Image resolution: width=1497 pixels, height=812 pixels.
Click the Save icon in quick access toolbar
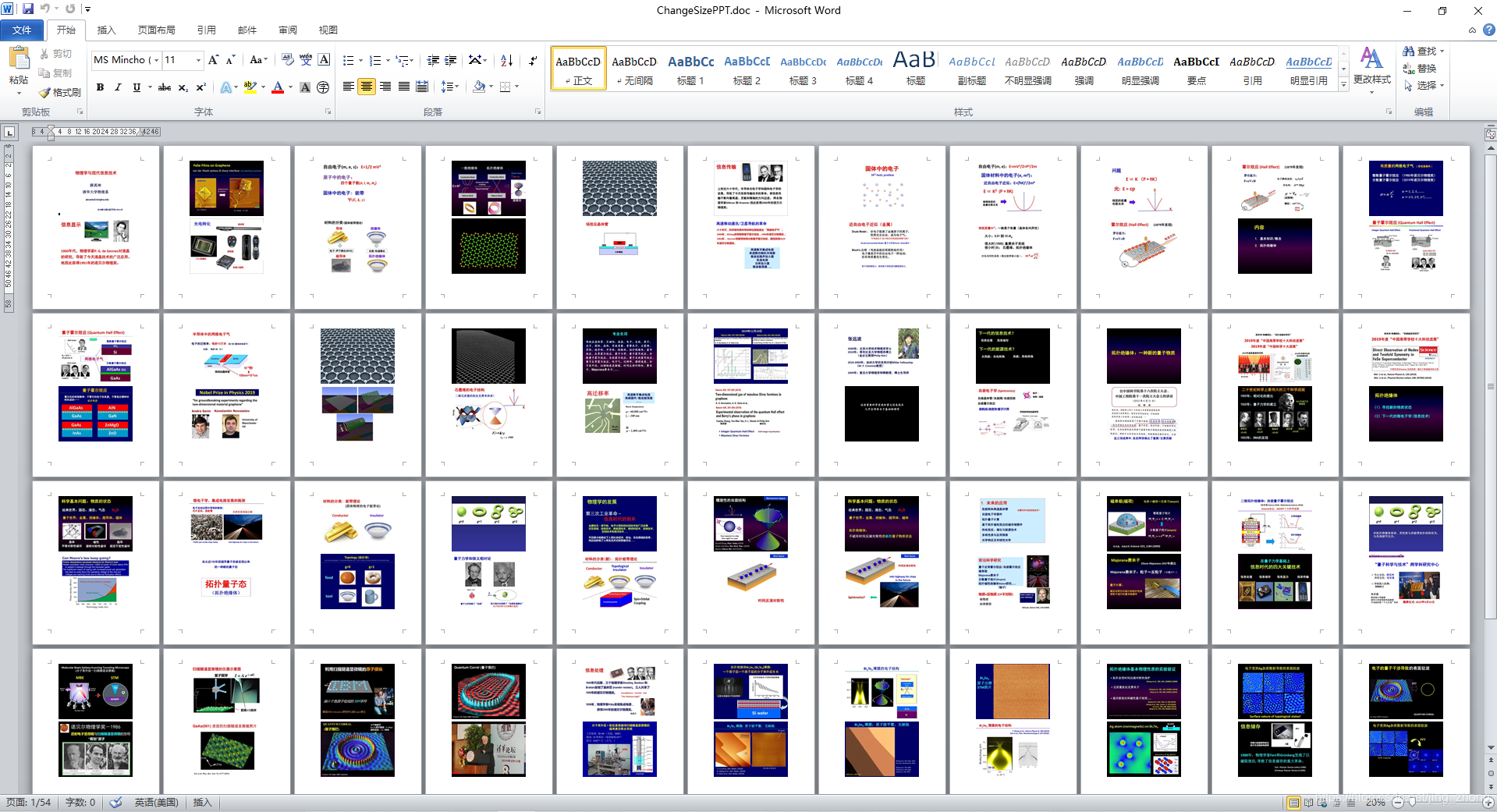[28, 9]
